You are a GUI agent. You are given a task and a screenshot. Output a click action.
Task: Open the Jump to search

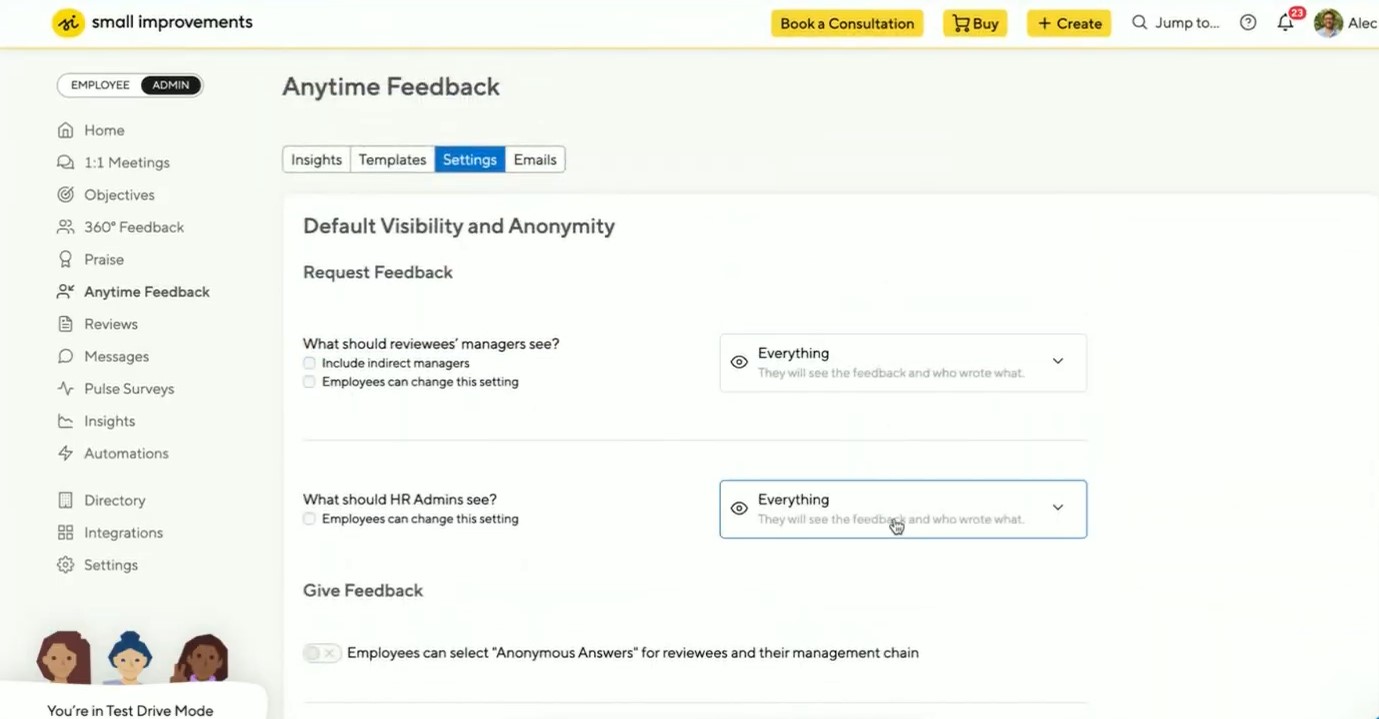point(1175,22)
